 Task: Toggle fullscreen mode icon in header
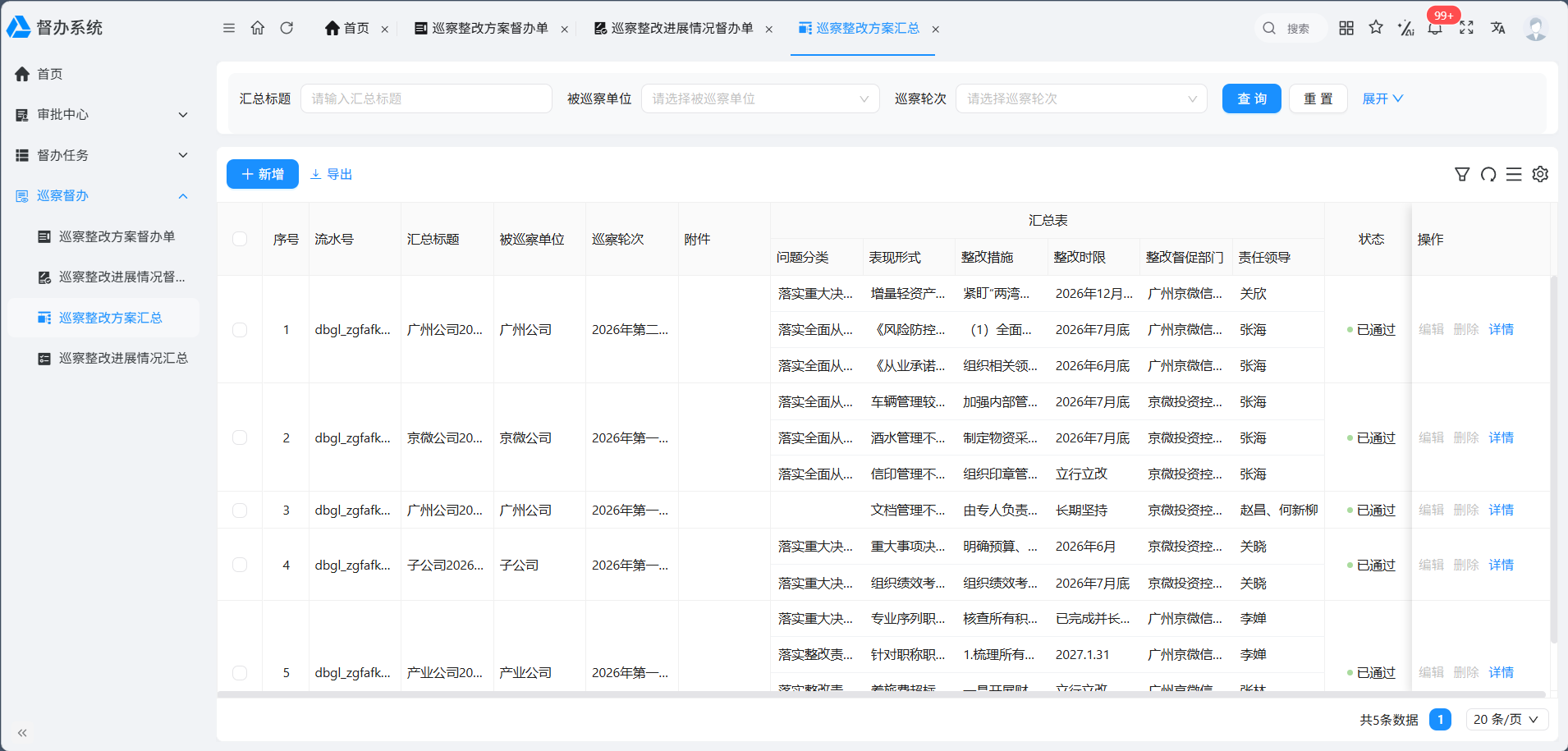point(1466,28)
